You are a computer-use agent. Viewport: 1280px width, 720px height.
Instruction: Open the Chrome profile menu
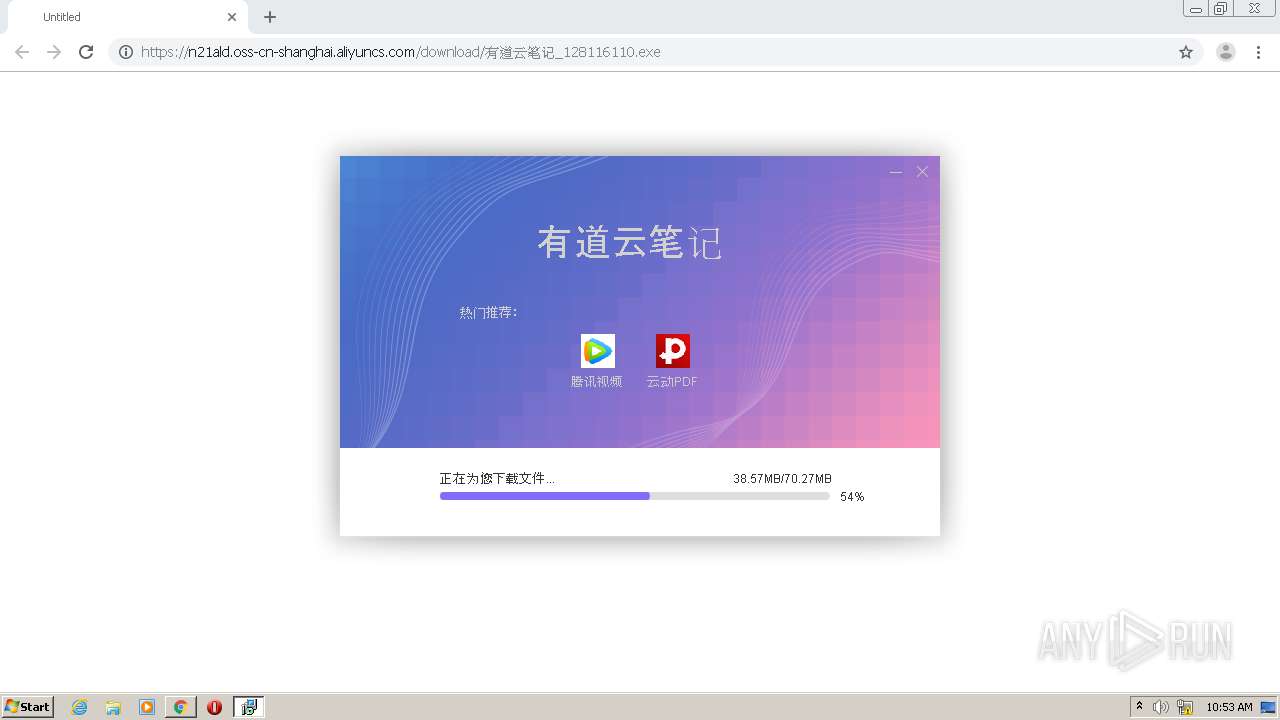[1226, 52]
